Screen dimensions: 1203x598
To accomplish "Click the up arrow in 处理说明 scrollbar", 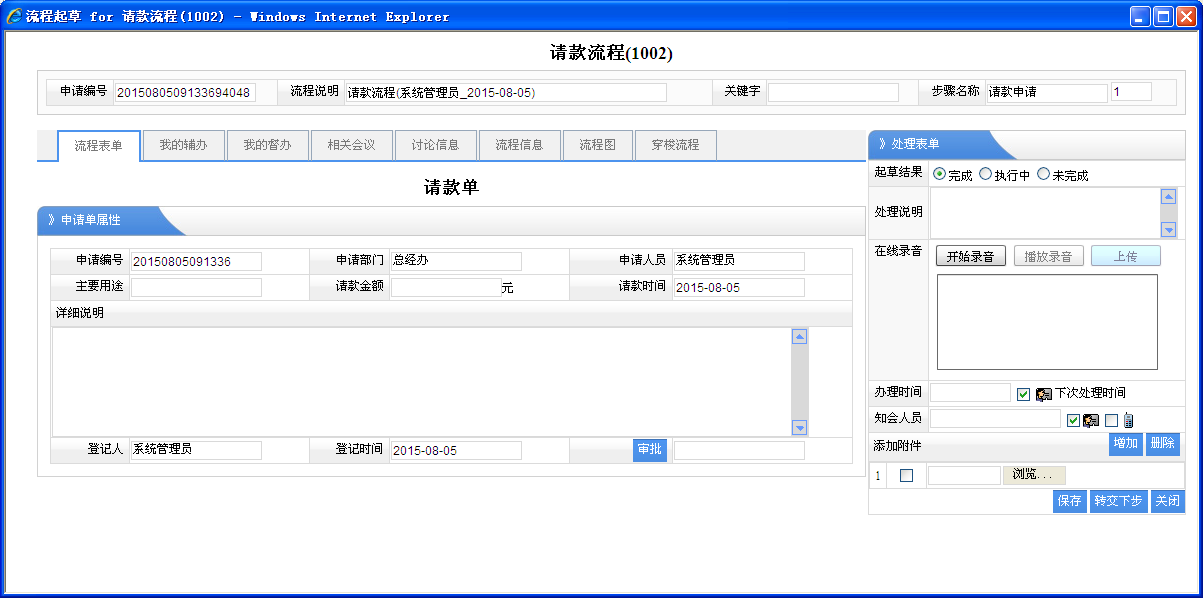I will coord(1168,197).
